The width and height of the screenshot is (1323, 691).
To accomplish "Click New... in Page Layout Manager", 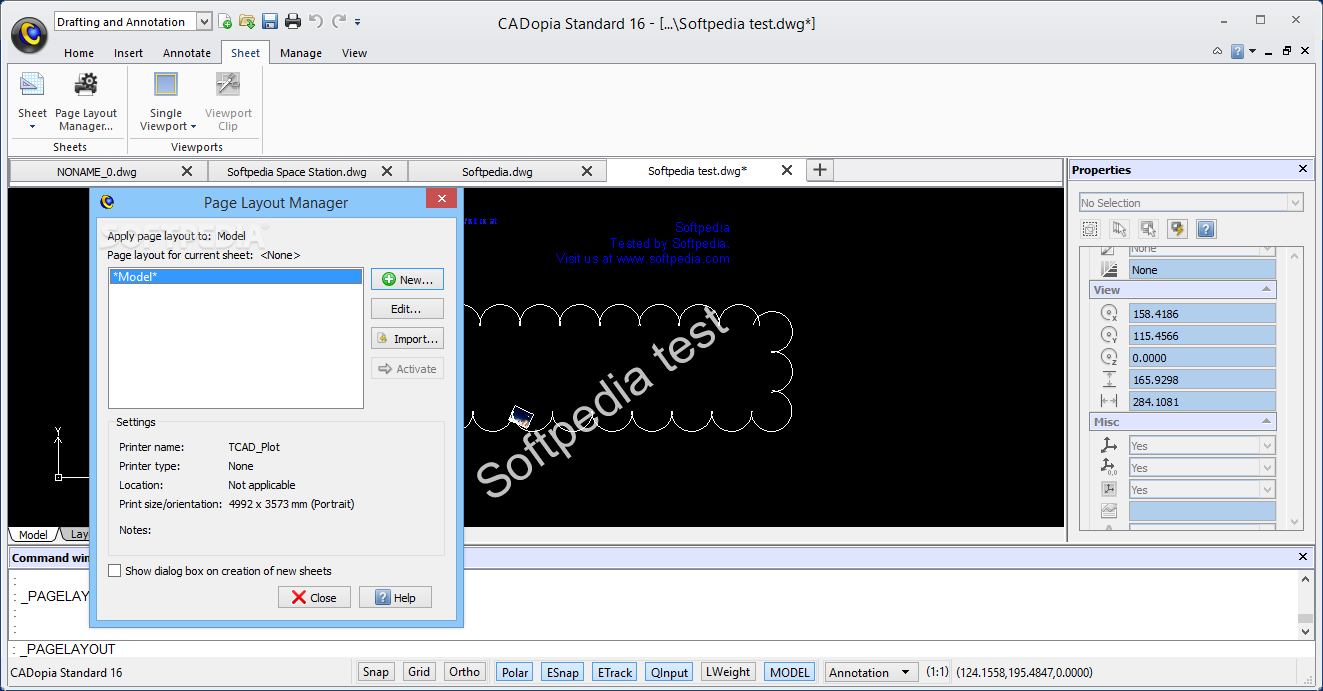I will coord(407,280).
